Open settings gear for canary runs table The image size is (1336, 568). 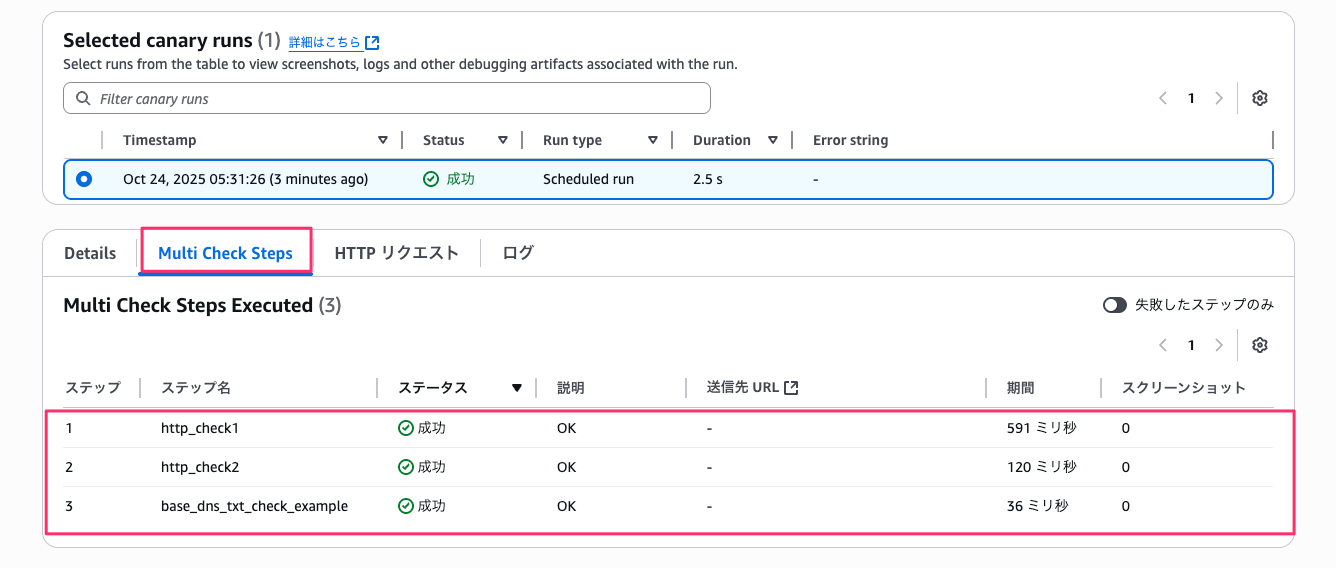[x=1260, y=98]
